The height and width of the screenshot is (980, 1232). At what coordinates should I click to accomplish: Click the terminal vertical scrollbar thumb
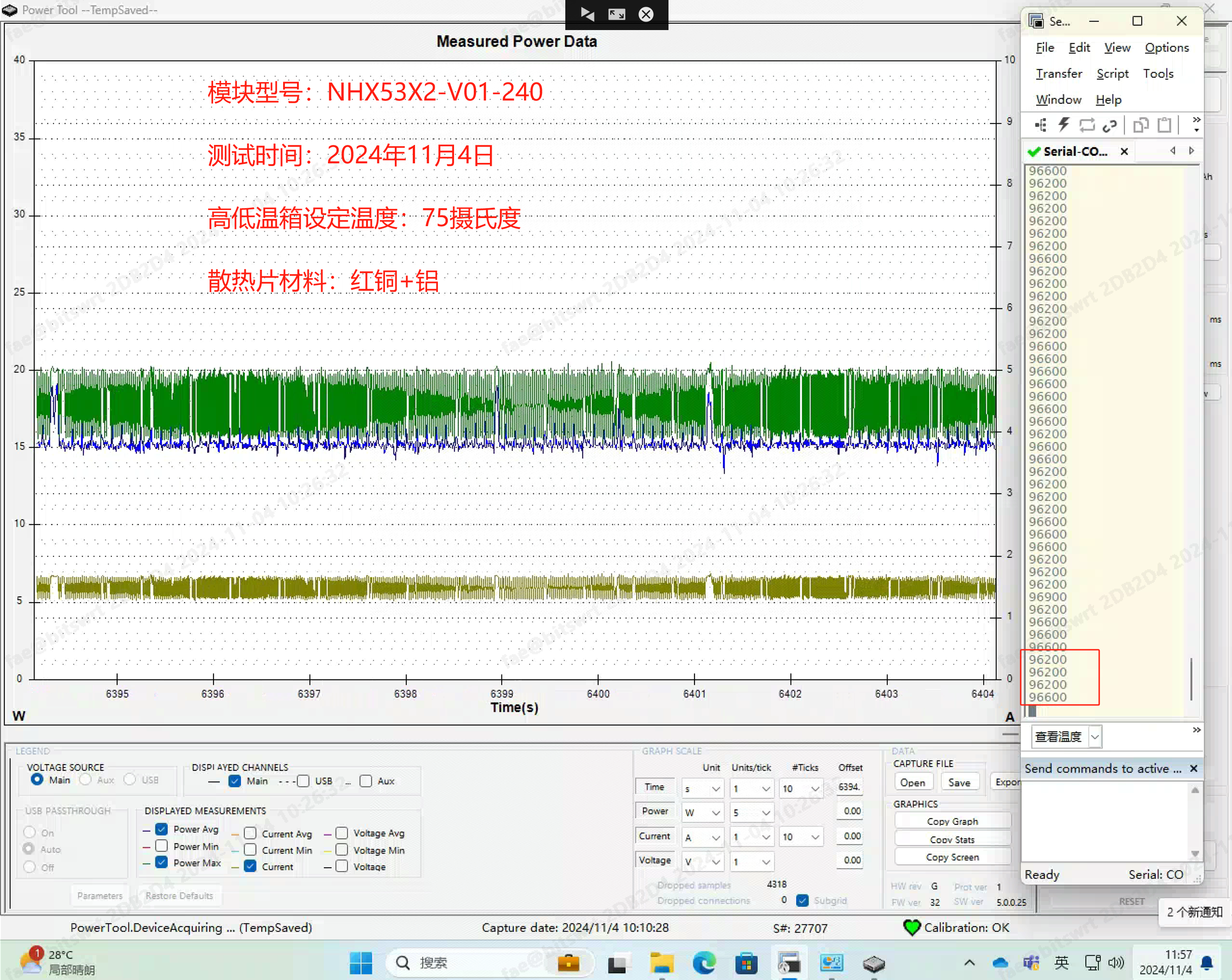coord(1191,678)
